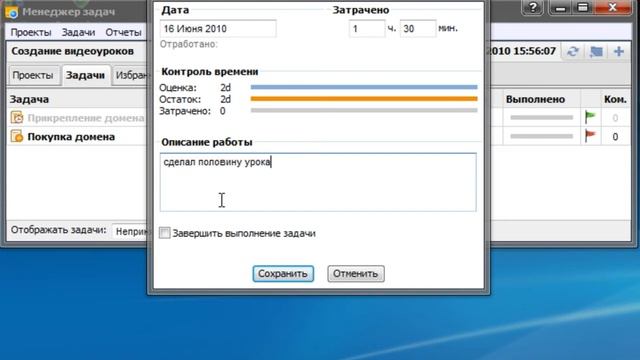Viewport: 640px width, 360px height.
Task: Click the icon beside Покупка домена task
Action: coord(17,136)
